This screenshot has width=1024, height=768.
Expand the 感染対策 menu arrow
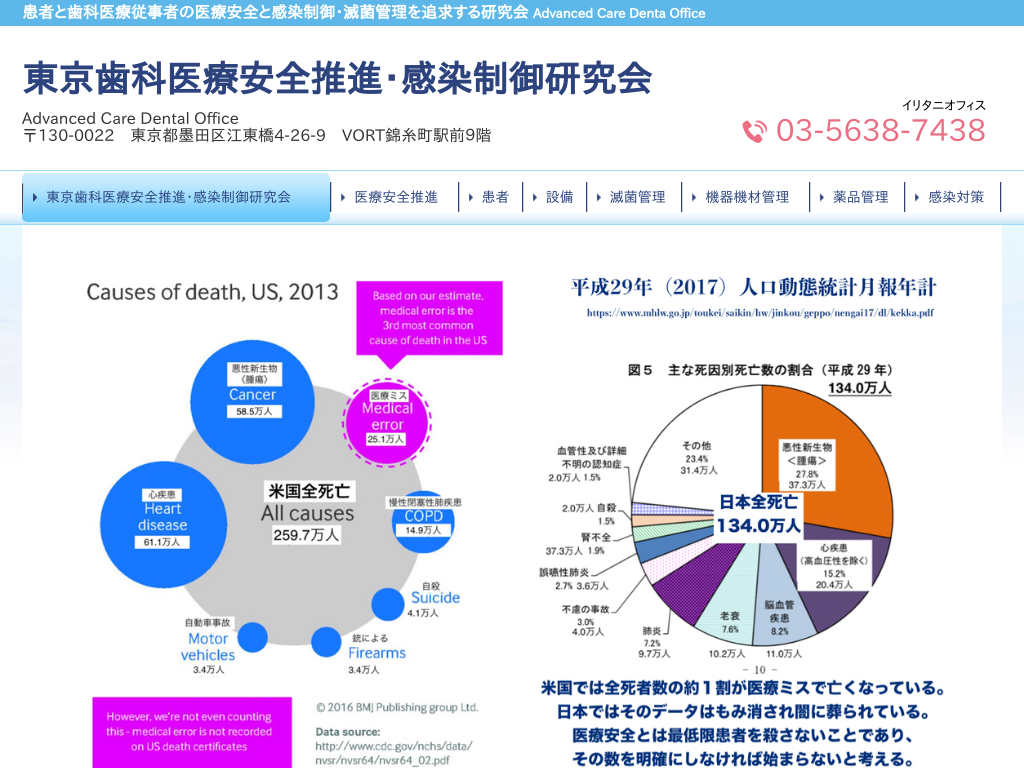(x=917, y=198)
